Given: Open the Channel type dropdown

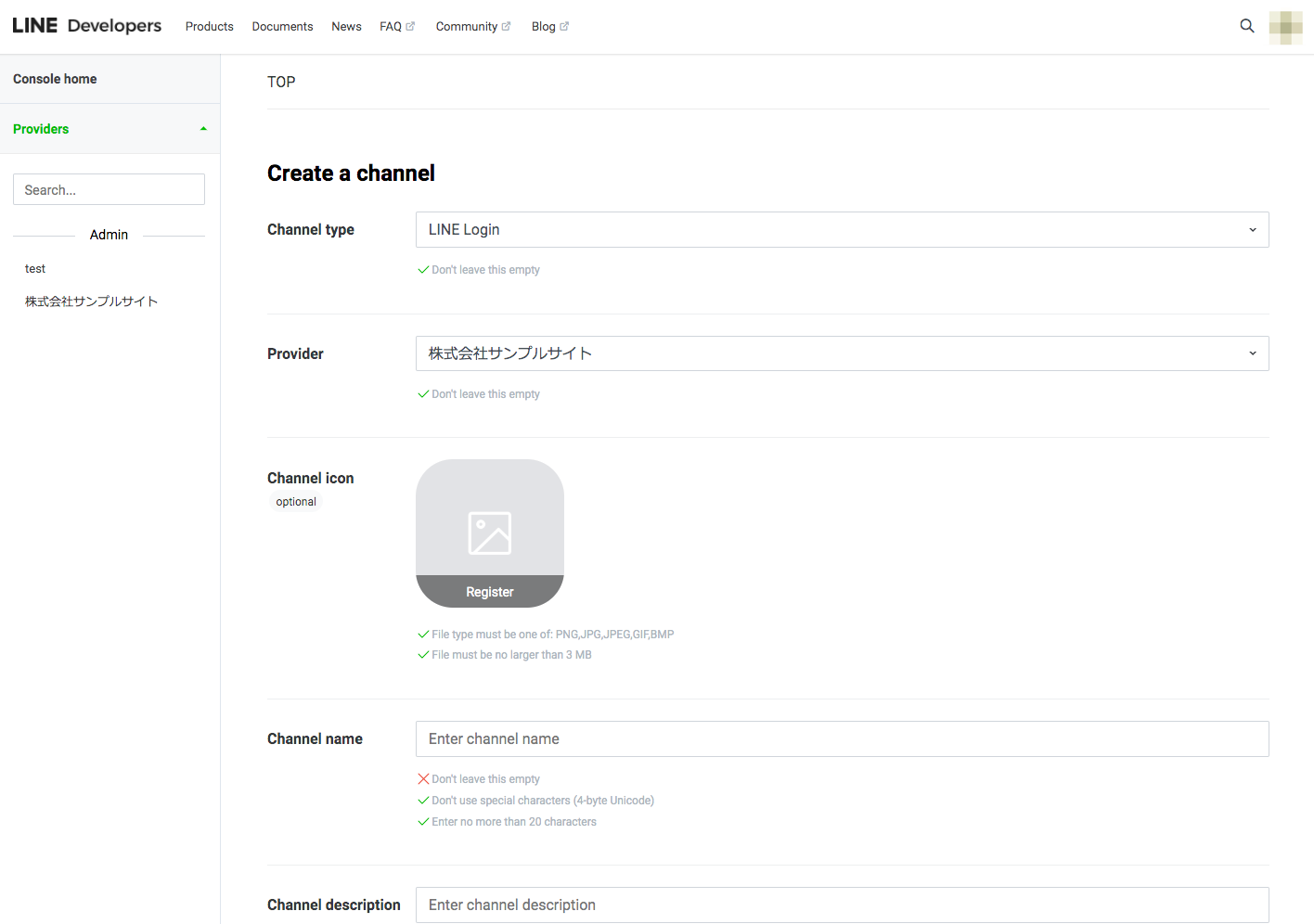Looking at the screenshot, I should click(842, 230).
